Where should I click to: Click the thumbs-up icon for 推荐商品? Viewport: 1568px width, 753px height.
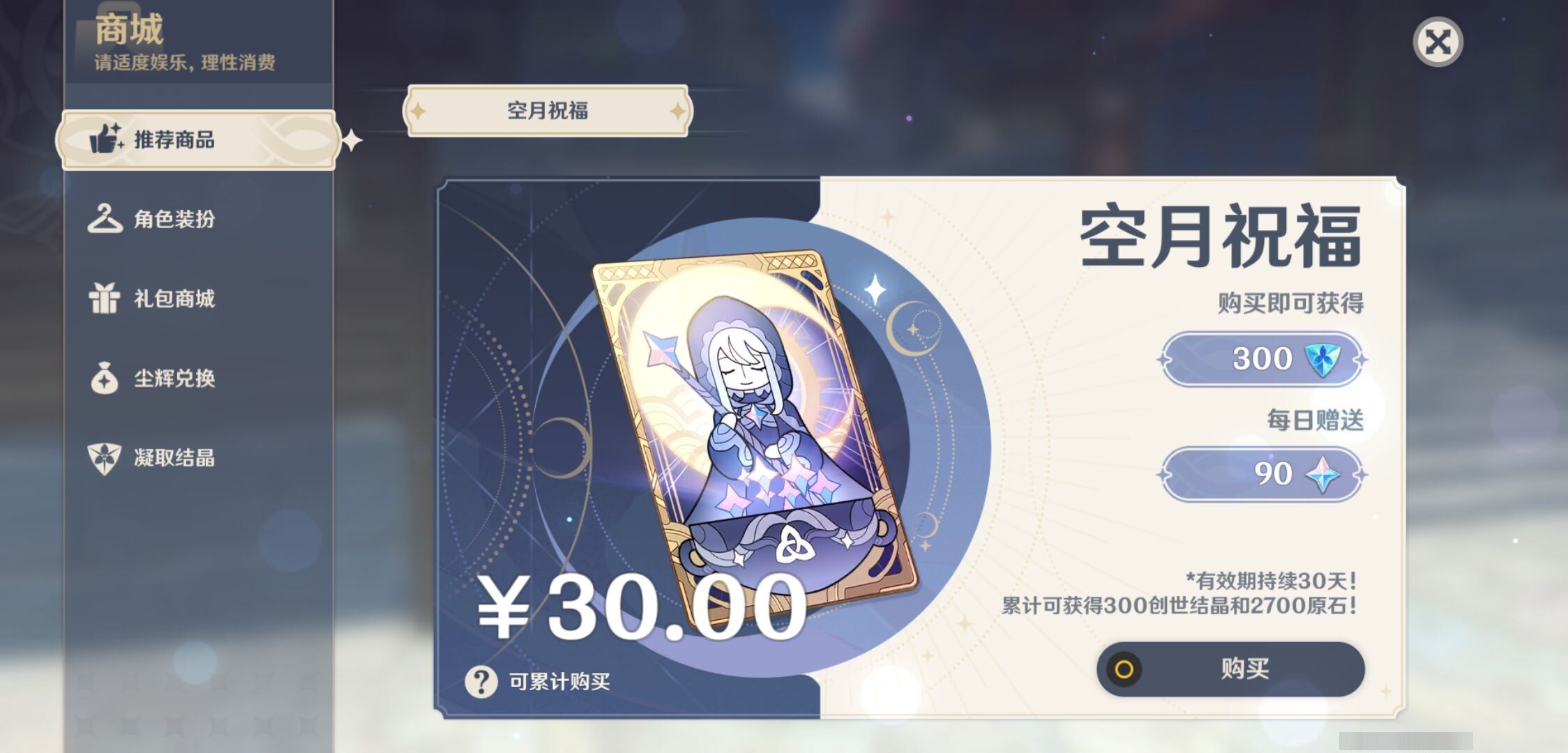107,139
